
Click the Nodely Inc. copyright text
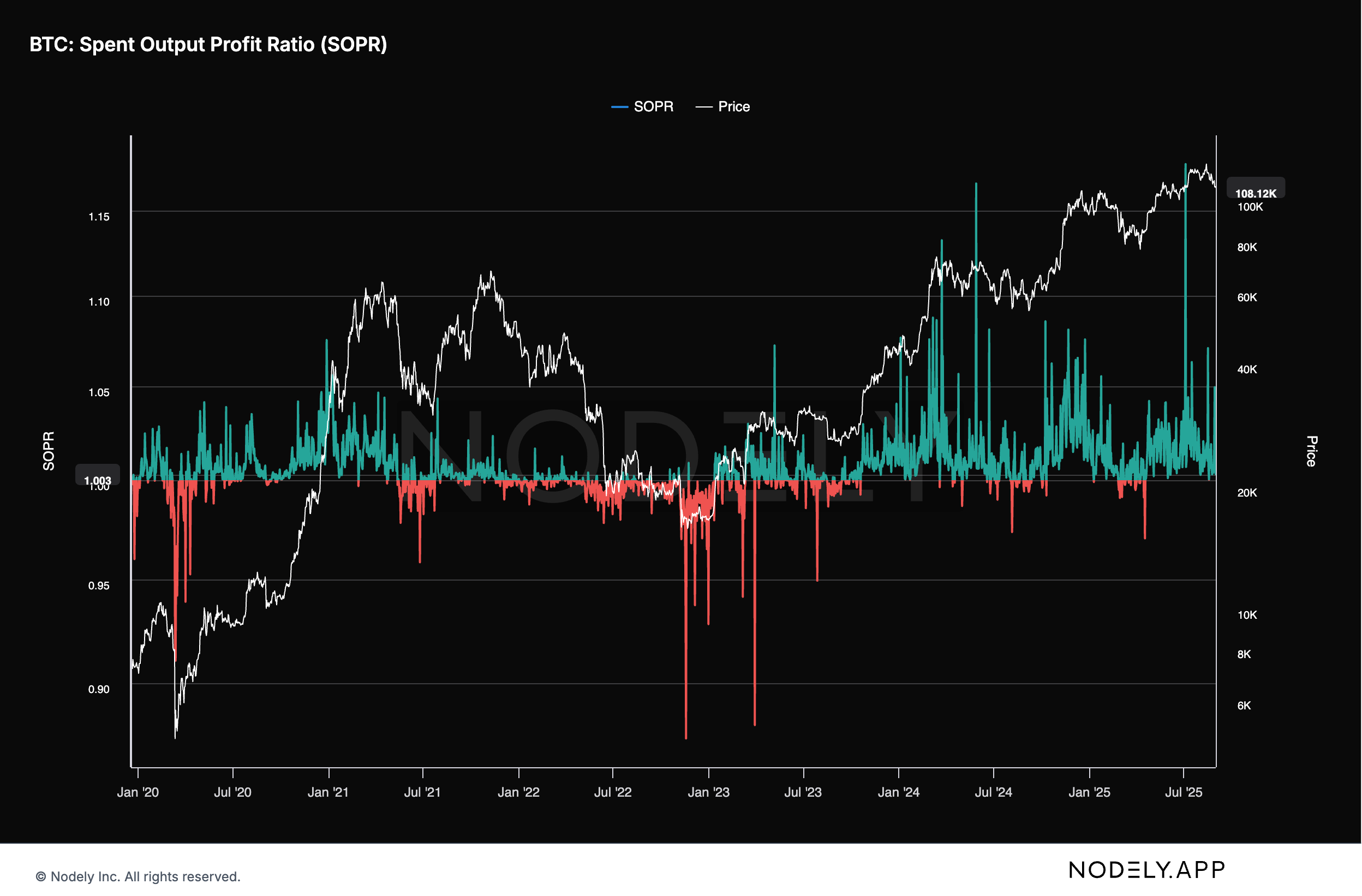pyautogui.click(x=138, y=876)
